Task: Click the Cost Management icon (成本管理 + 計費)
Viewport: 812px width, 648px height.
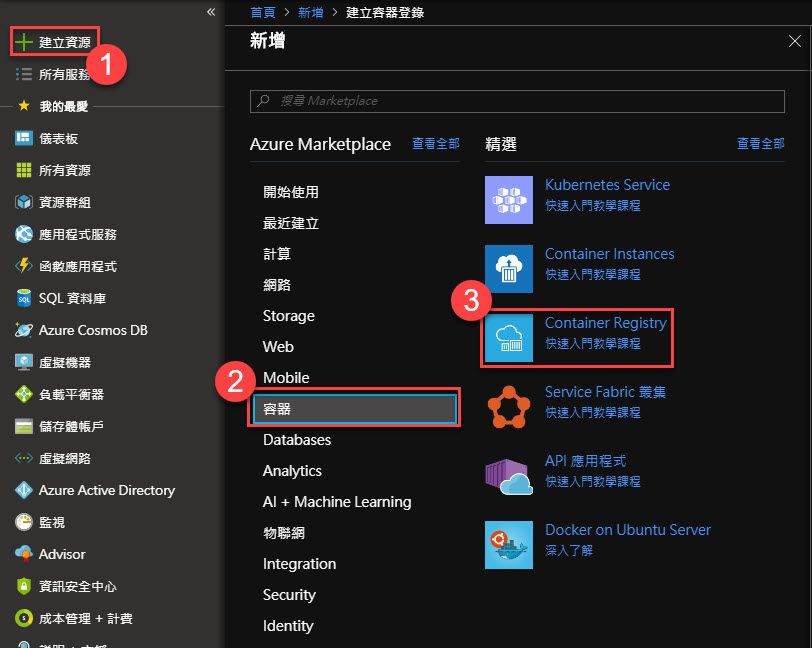Action: click(x=24, y=618)
